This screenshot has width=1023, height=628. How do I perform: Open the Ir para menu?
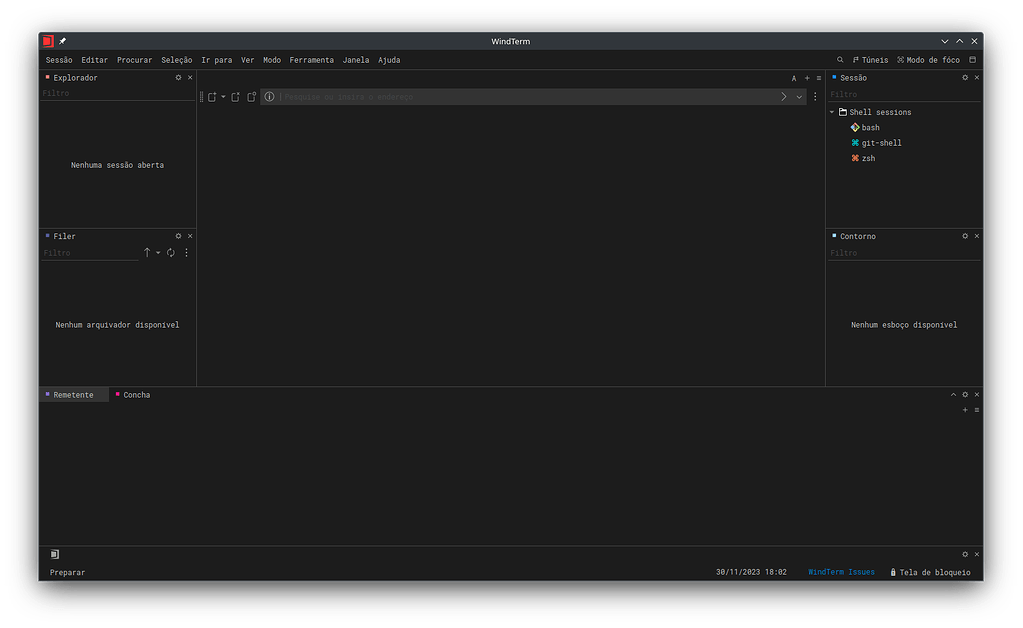coord(217,60)
